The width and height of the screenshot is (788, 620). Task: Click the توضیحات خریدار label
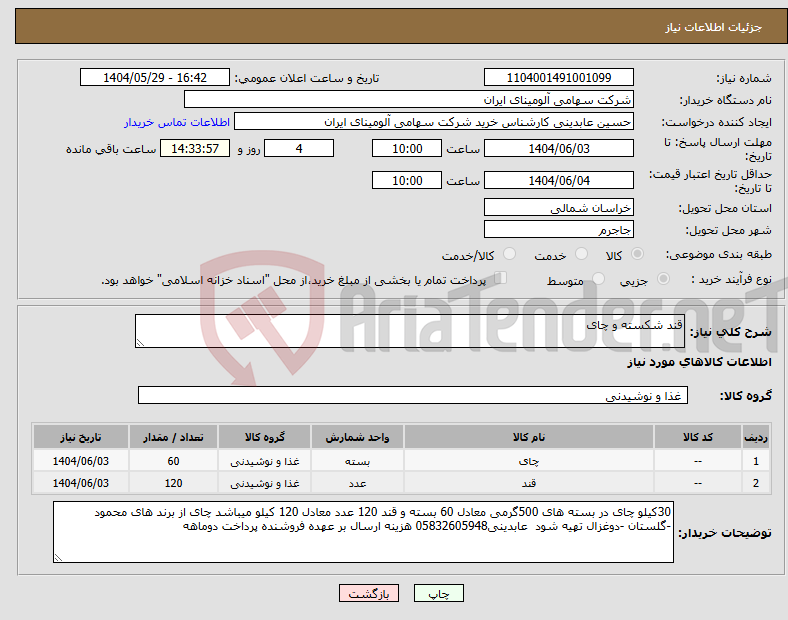click(725, 533)
